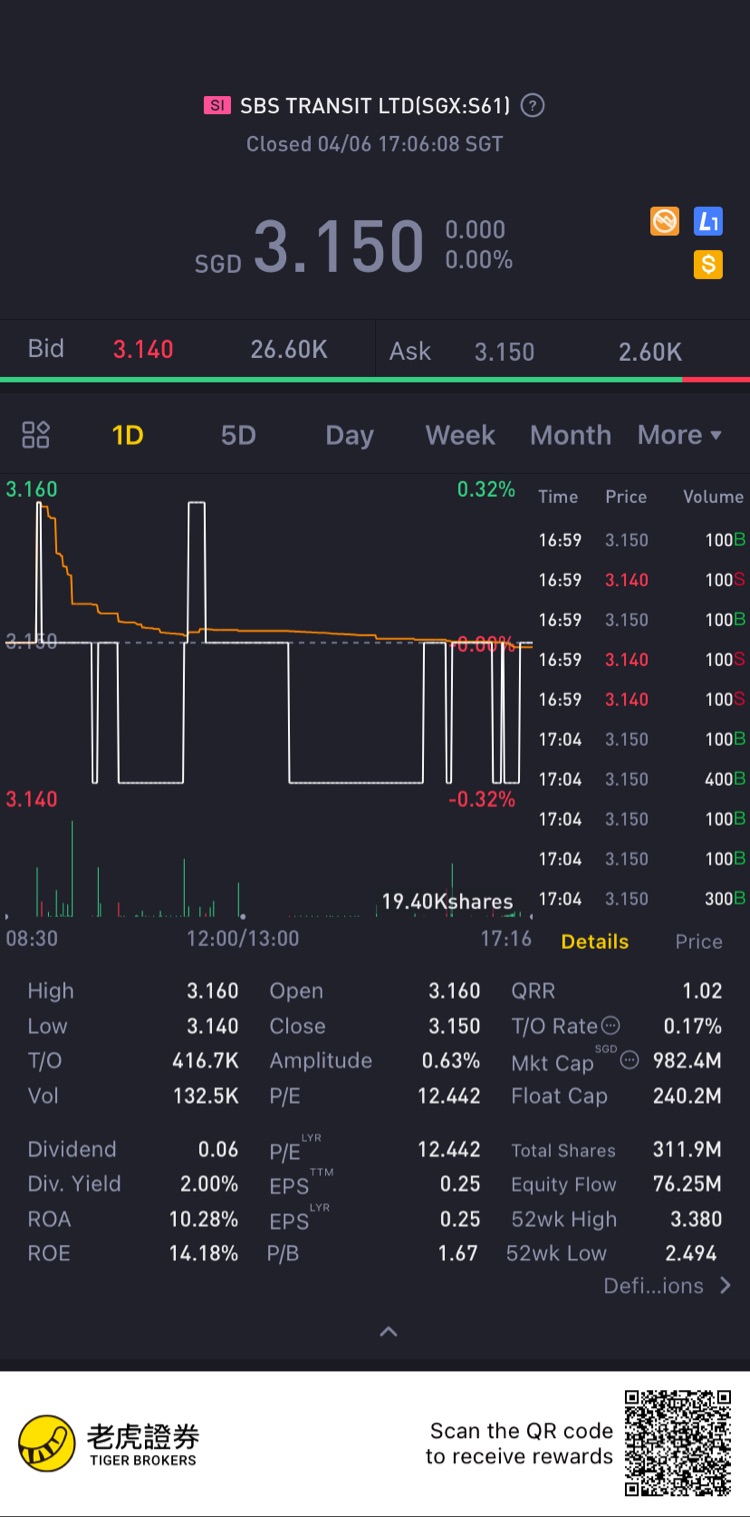Tap the Bid volume 26.60K
Screen dimensions: 750x1517
click(x=289, y=349)
